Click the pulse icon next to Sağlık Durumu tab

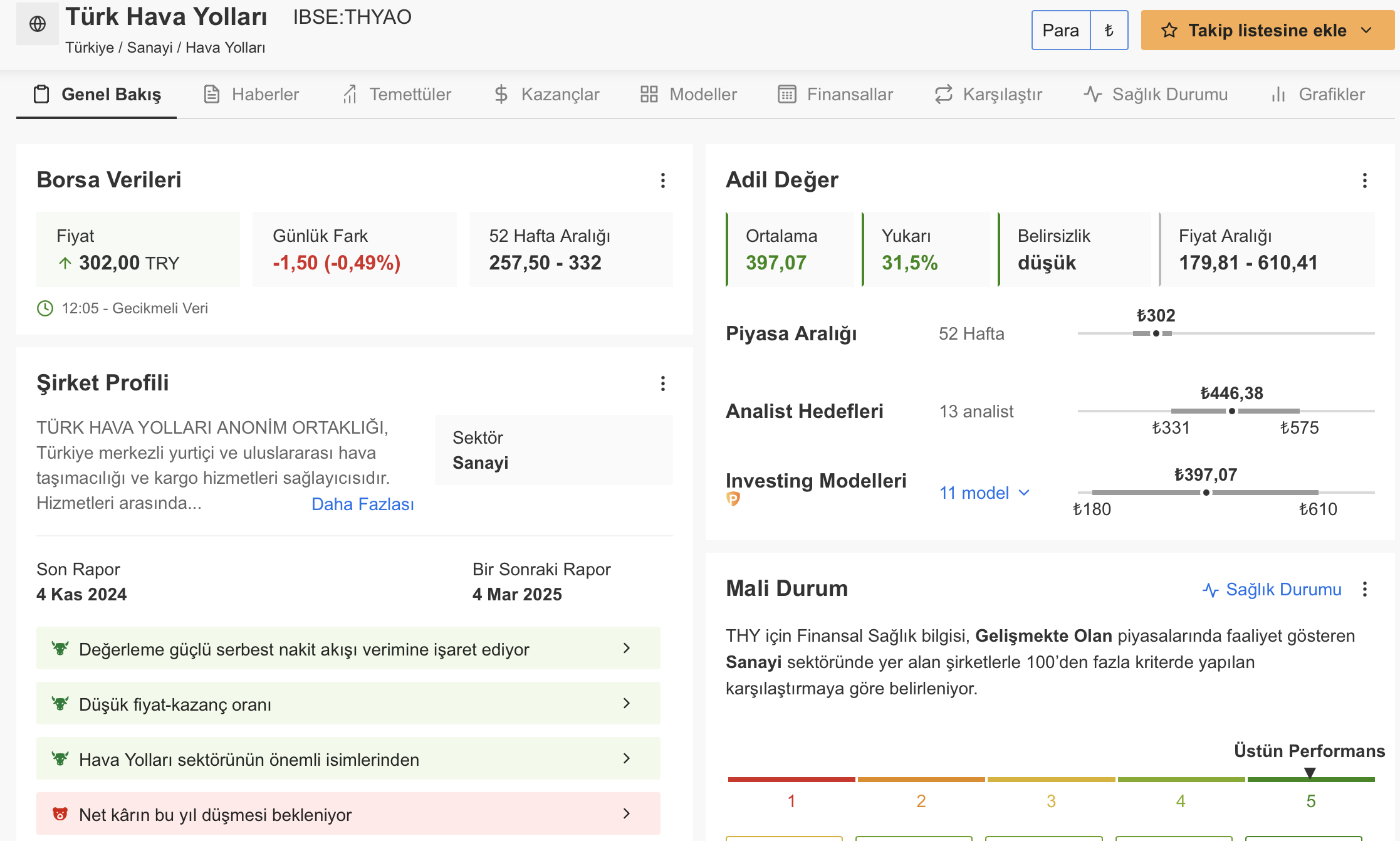pos(1093,94)
